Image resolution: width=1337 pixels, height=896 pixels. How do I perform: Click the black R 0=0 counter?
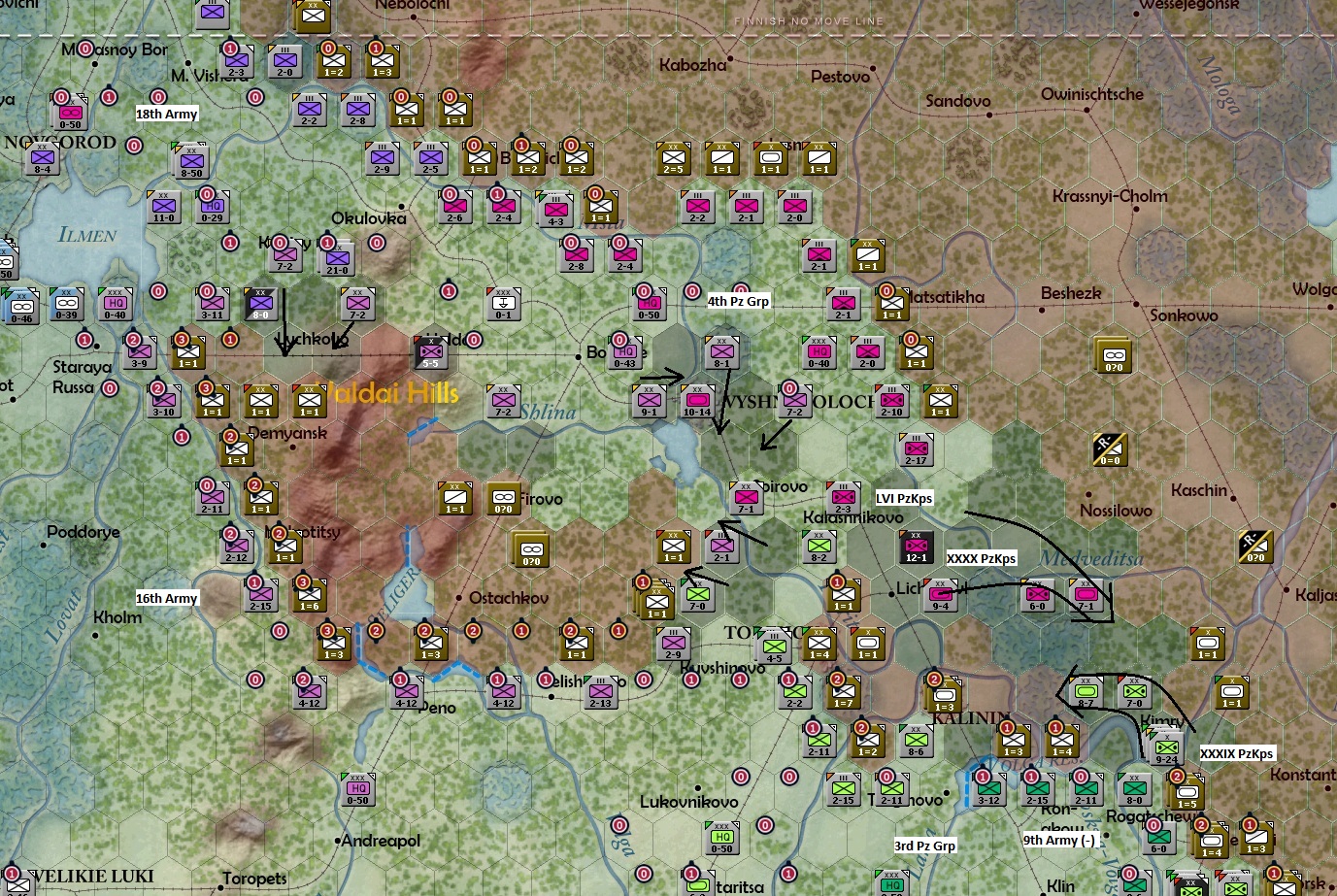pos(1110,449)
